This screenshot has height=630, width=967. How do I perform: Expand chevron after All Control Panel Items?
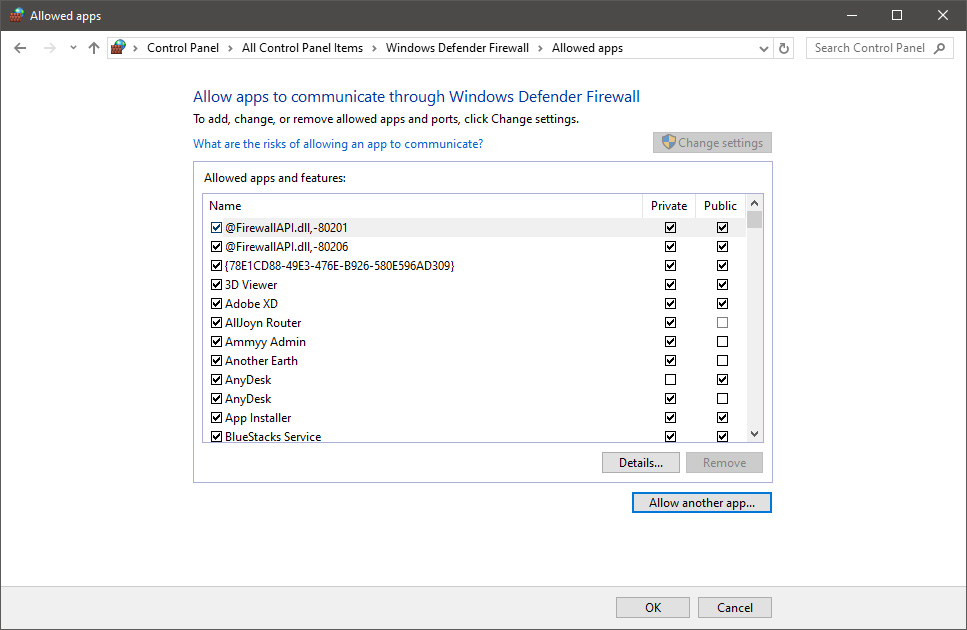[374, 48]
